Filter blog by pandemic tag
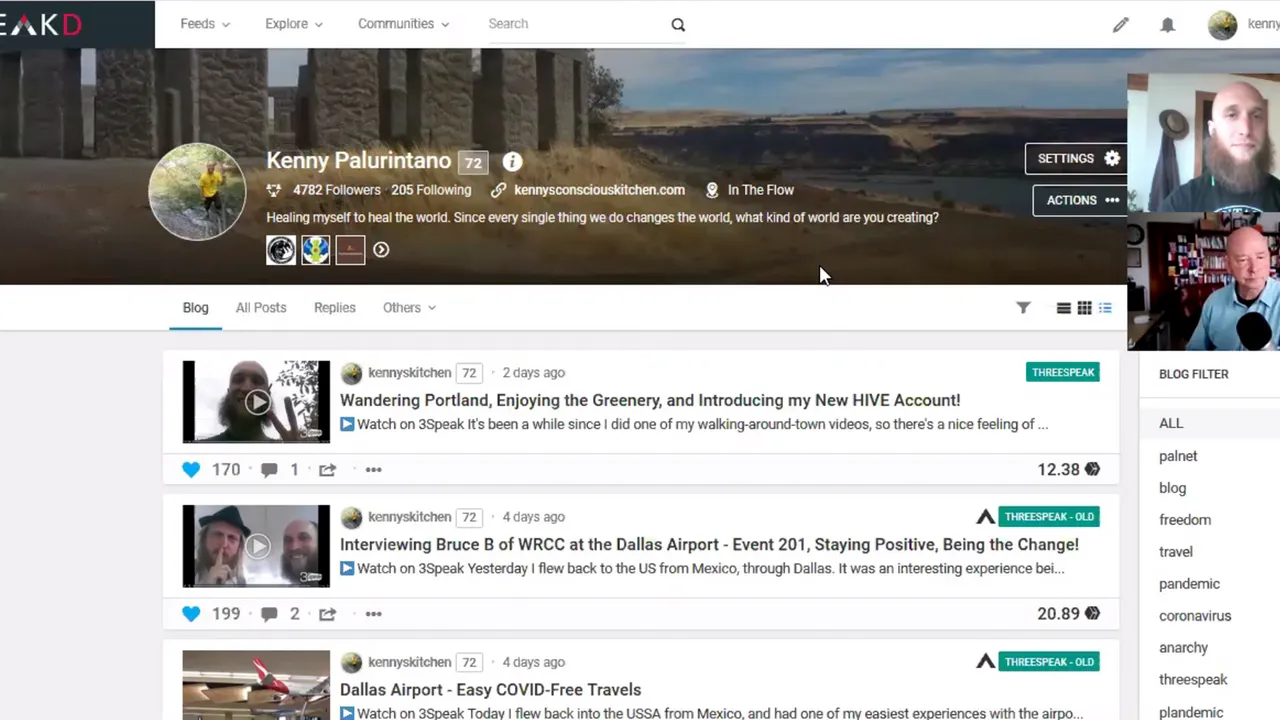This screenshot has height=720, width=1280. [x=1189, y=584]
